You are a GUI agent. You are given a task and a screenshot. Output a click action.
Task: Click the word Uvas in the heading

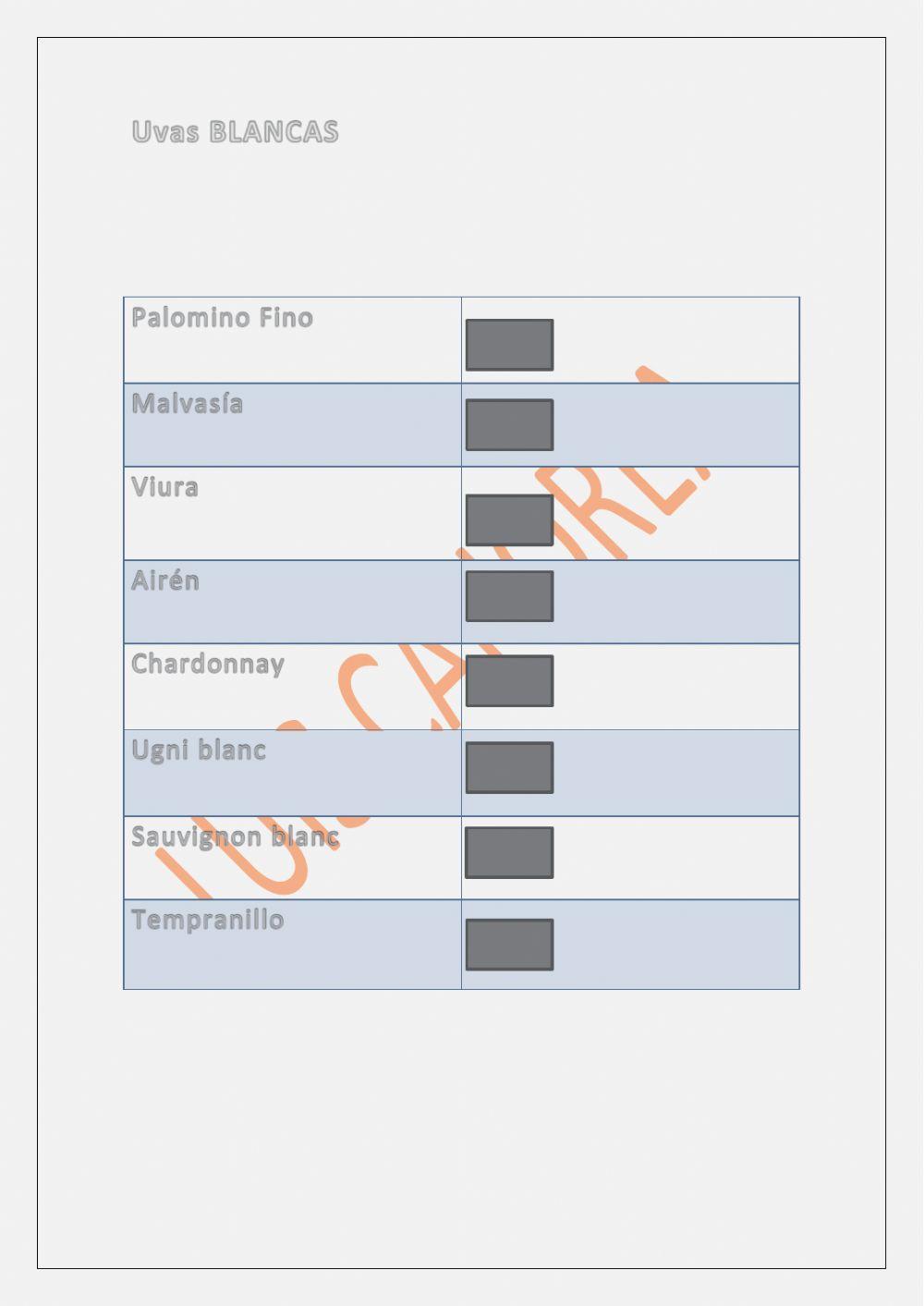click(x=165, y=132)
